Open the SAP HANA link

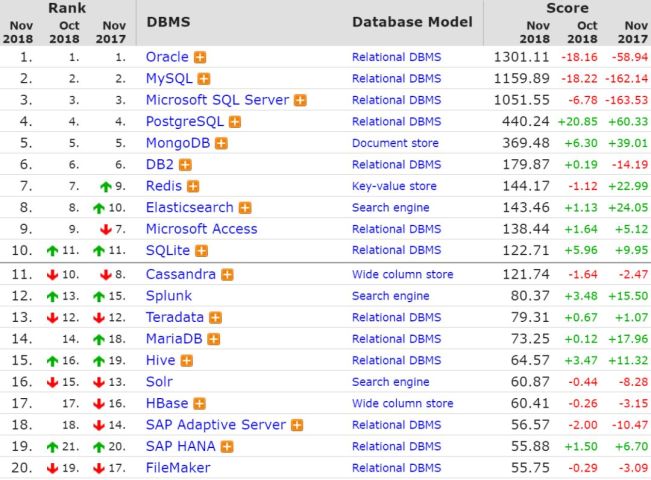coord(181,447)
